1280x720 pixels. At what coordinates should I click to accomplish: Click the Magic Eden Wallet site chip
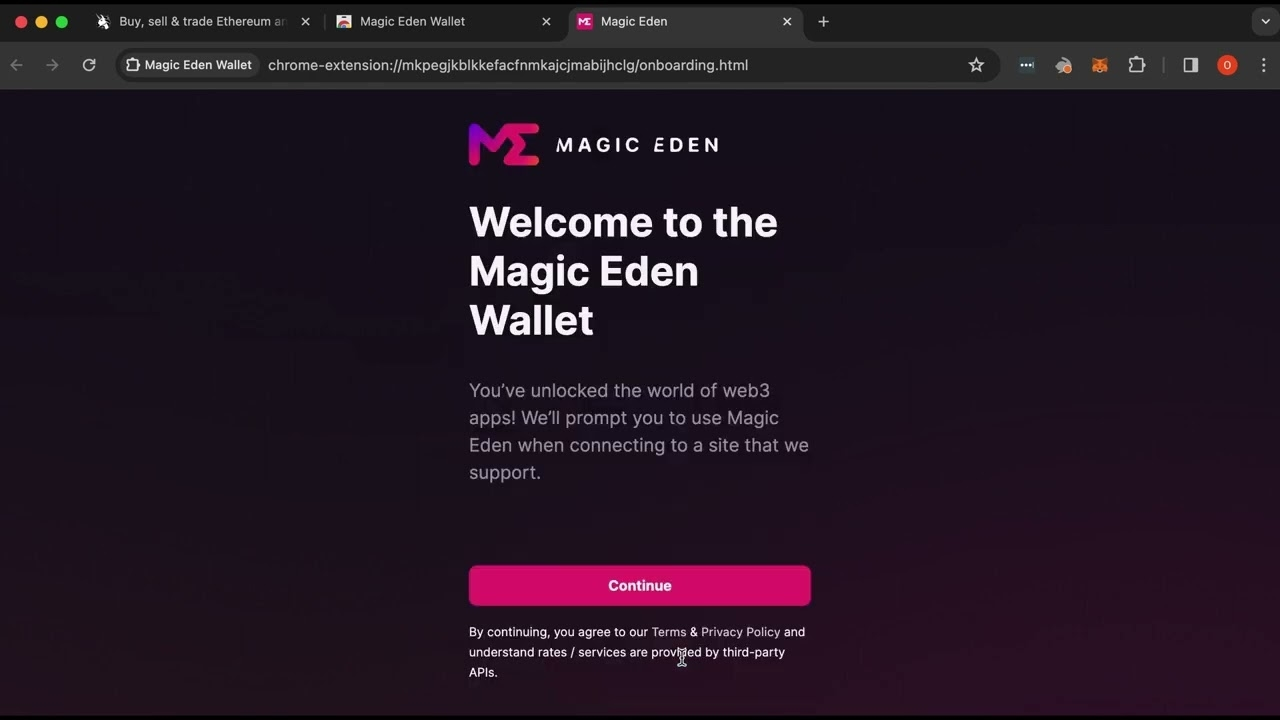pos(189,65)
